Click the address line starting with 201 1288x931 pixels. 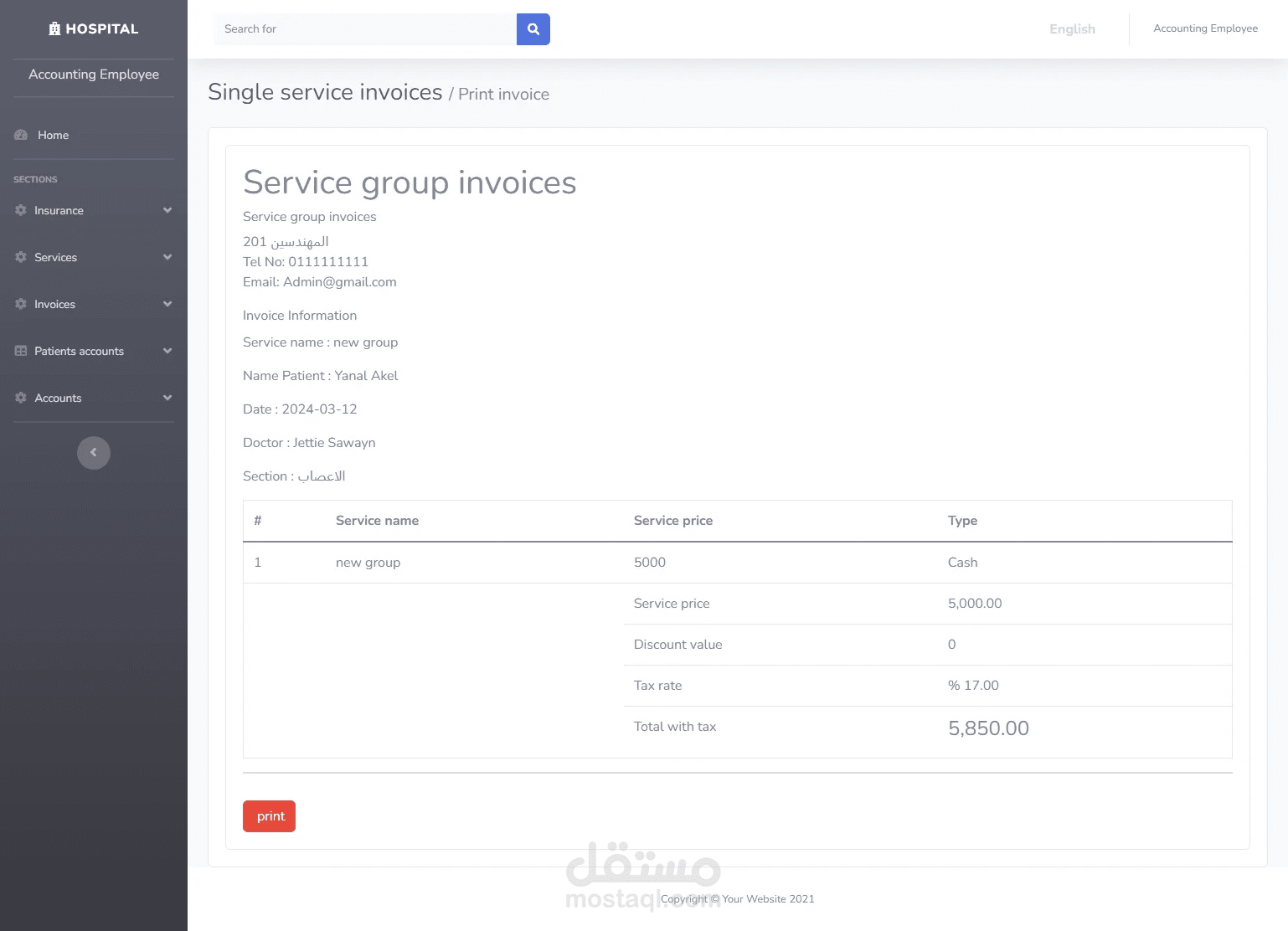click(x=286, y=242)
